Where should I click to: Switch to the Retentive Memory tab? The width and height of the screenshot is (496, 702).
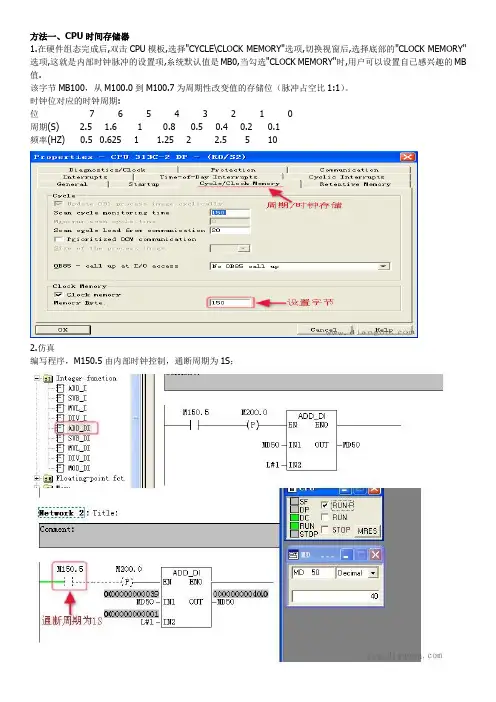coord(355,184)
